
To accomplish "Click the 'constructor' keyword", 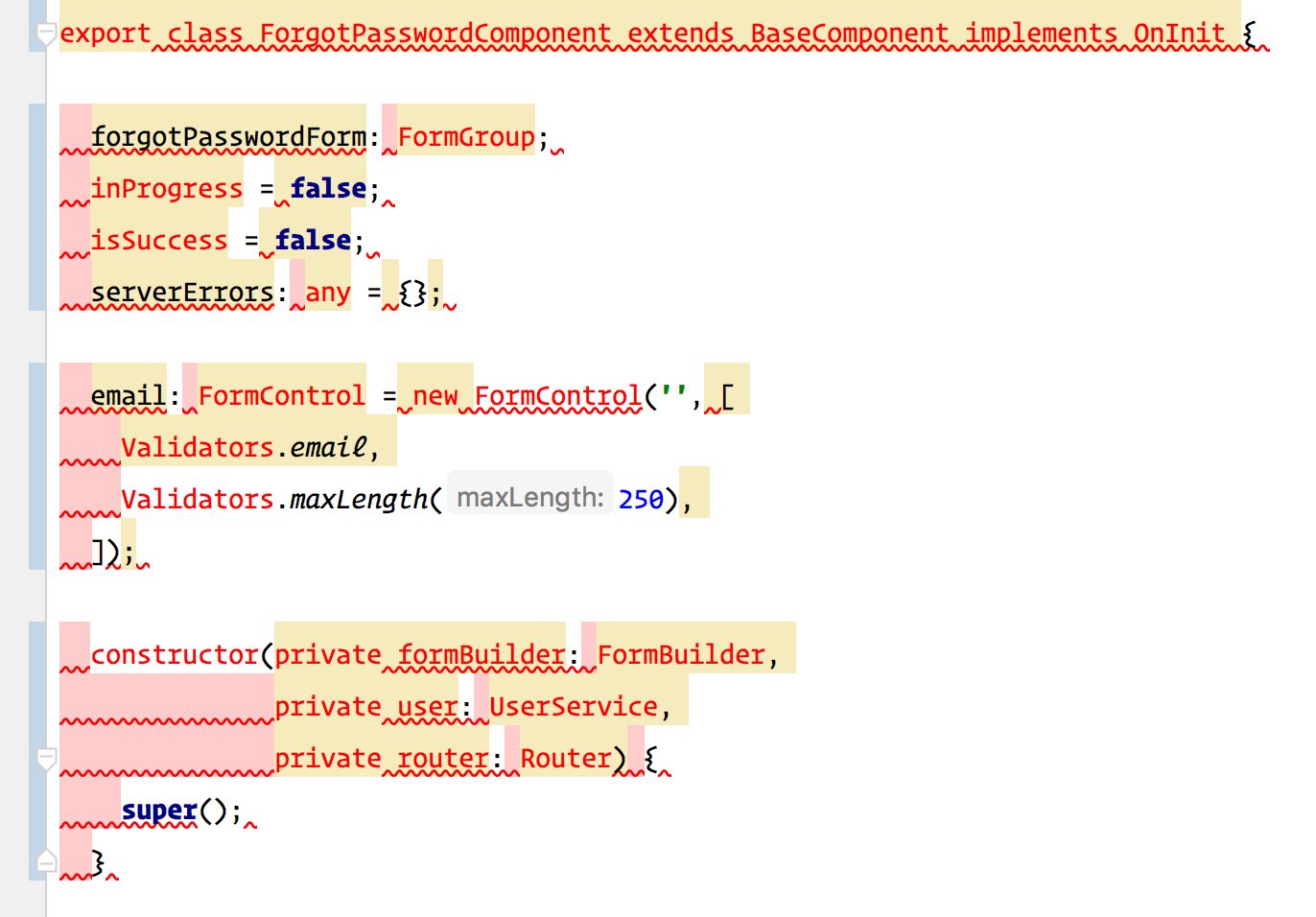I will pos(175,655).
